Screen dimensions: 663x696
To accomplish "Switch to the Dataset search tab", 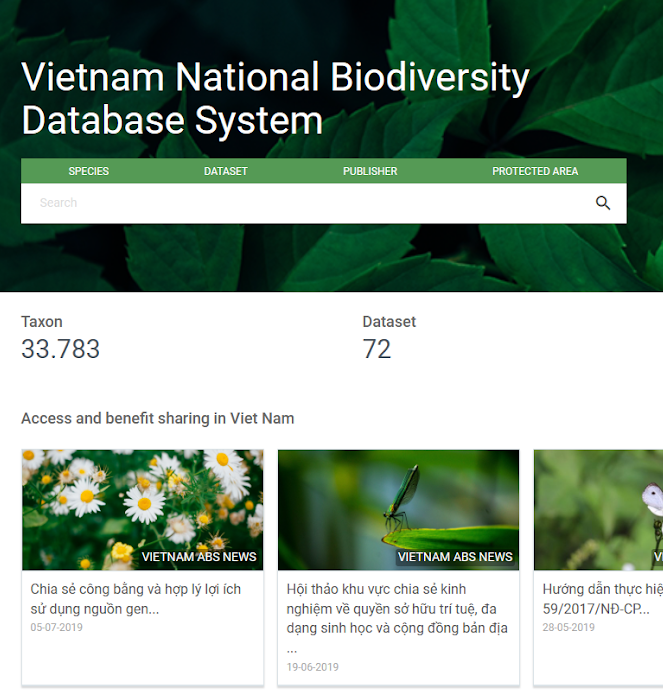I will pyautogui.click(x=226, y=171).
